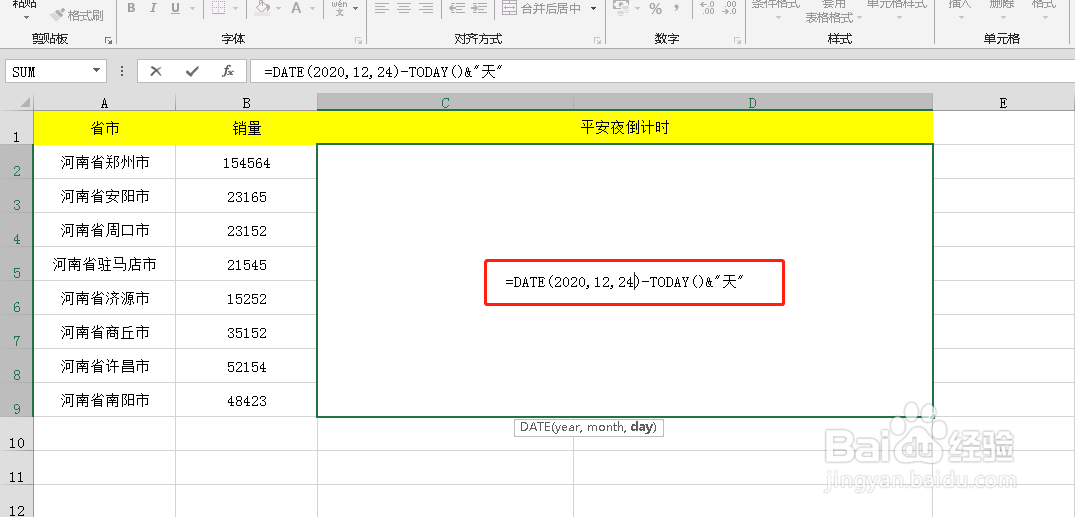Align text left in the ribbon
The width and height of the screenshot is (1075, 517).
point(382,8)
